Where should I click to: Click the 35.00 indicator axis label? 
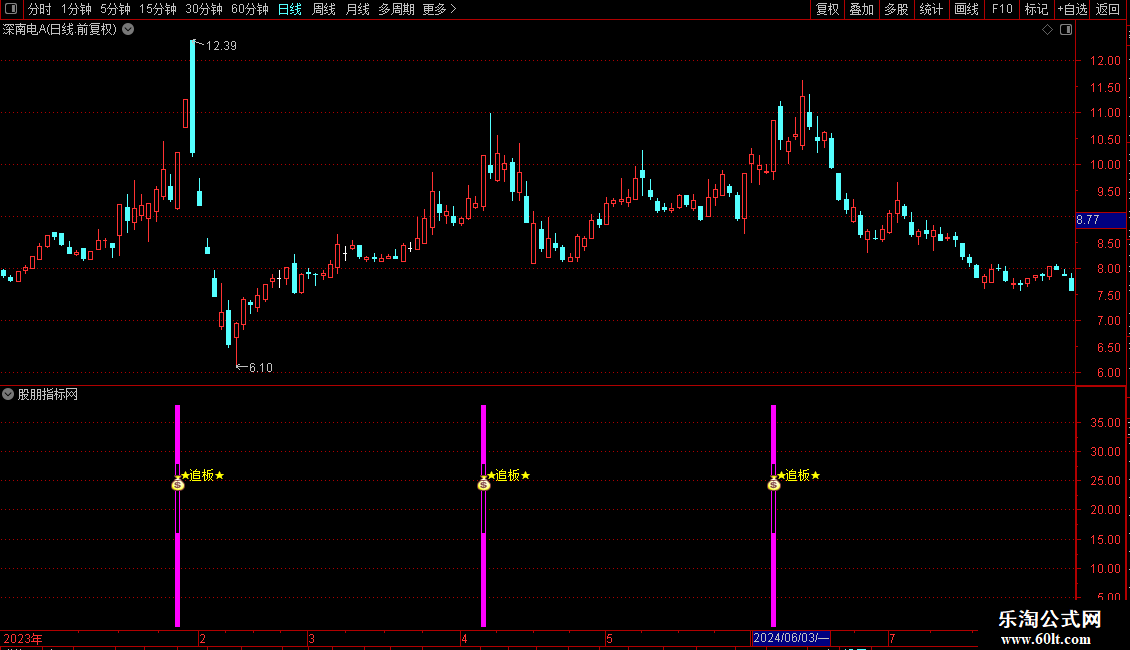click(x=1105, y=422)
